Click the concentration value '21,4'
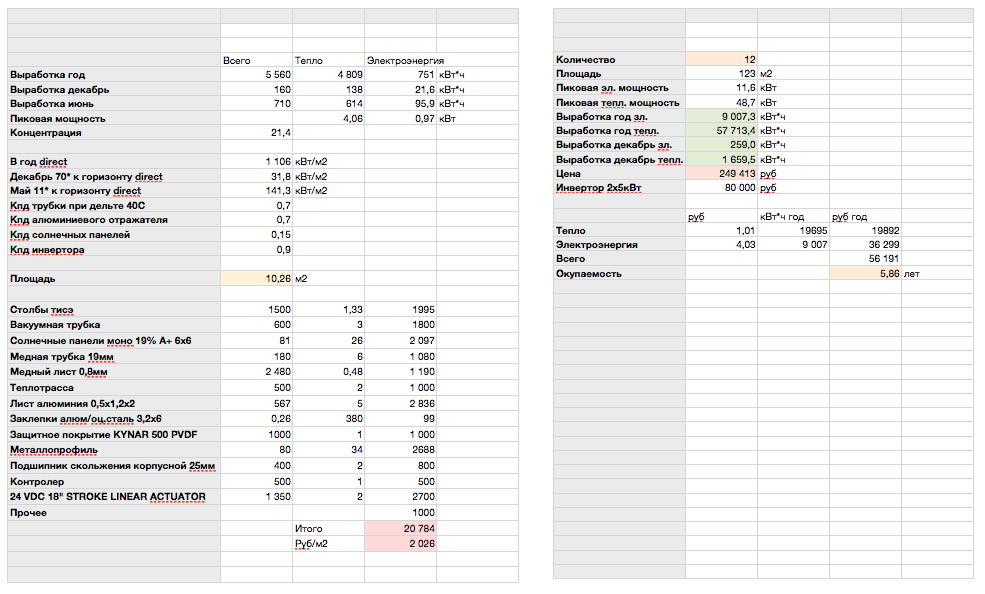The image size is (985, 594). (281, 133)
